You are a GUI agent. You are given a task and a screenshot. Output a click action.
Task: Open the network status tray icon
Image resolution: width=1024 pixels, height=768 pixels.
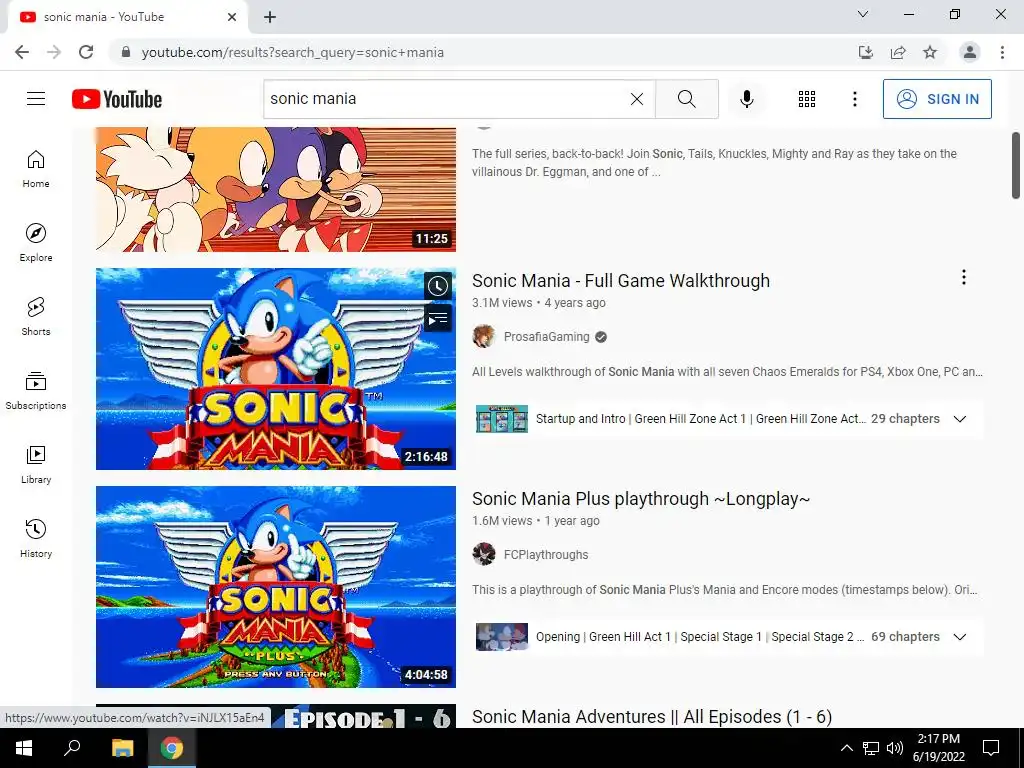[x=871, y=748]
